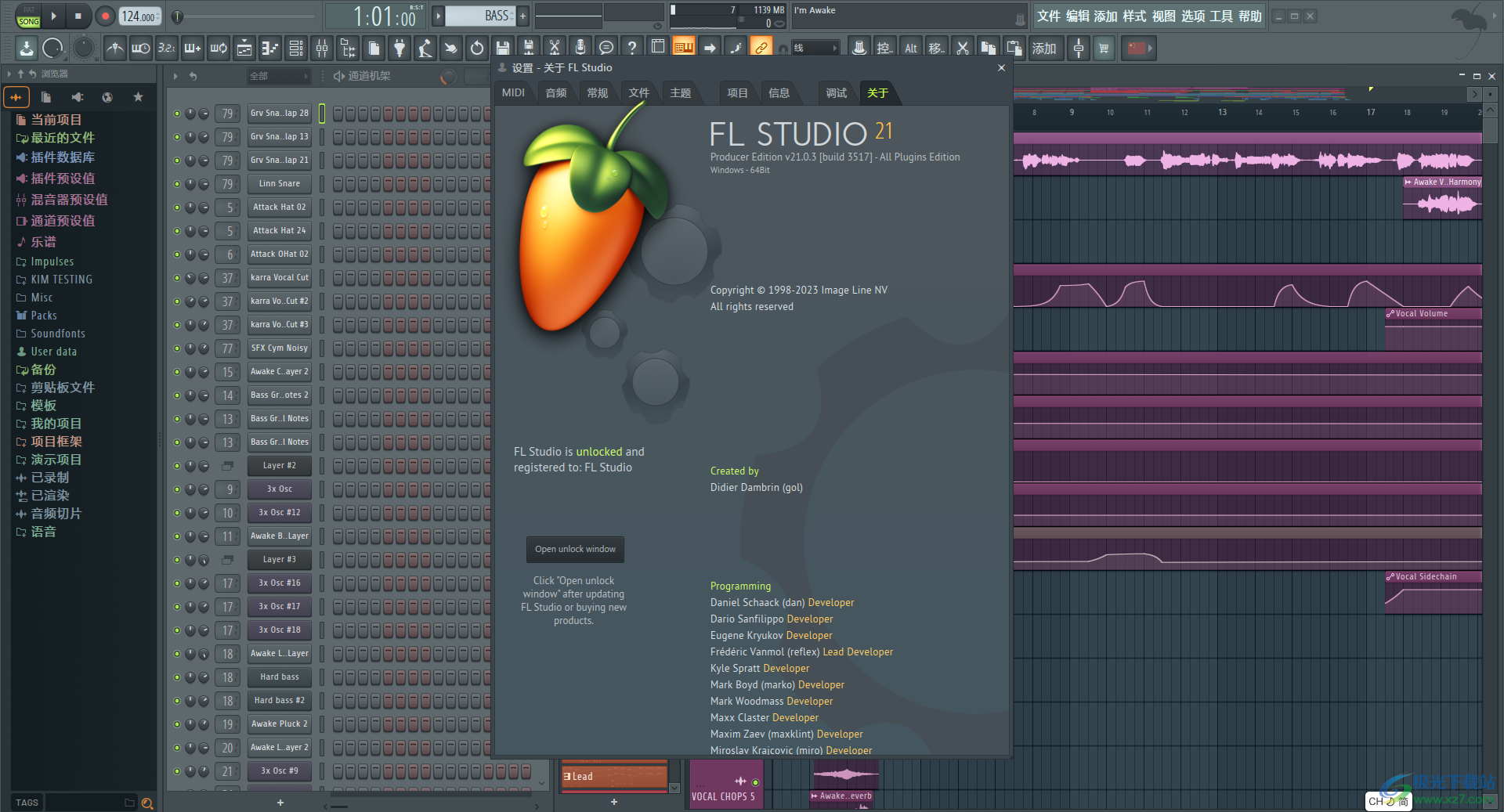The width and height of the screenshot is (1504, 812).
Task: Open the plugin picker plug icon
Action: click(x=399, y=49)
